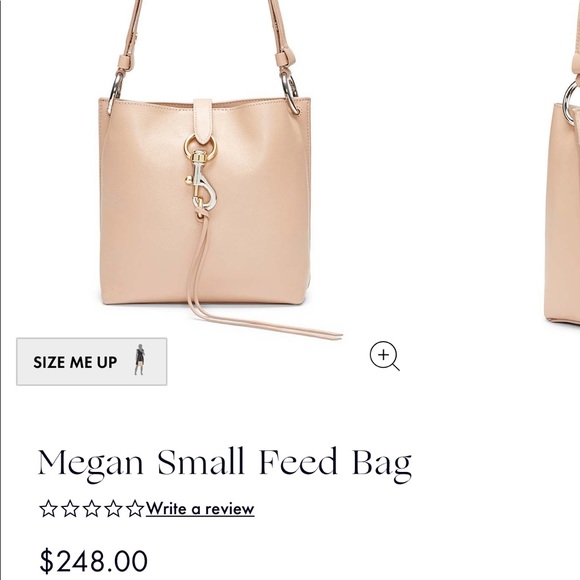This screenshot has width=580, height=580.
Task: Select the third rating star
Action: click(91, 509)
